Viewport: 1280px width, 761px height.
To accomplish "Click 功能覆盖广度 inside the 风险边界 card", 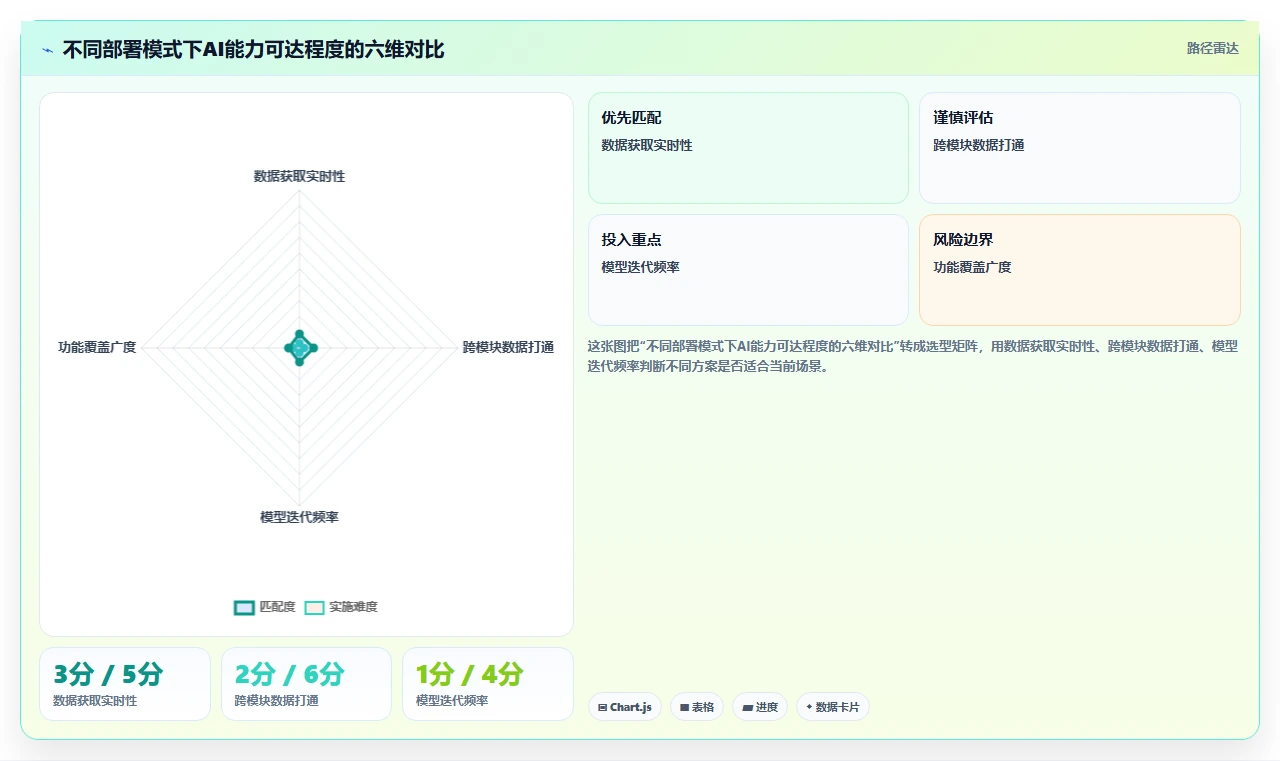I will (x=972, y=267).
